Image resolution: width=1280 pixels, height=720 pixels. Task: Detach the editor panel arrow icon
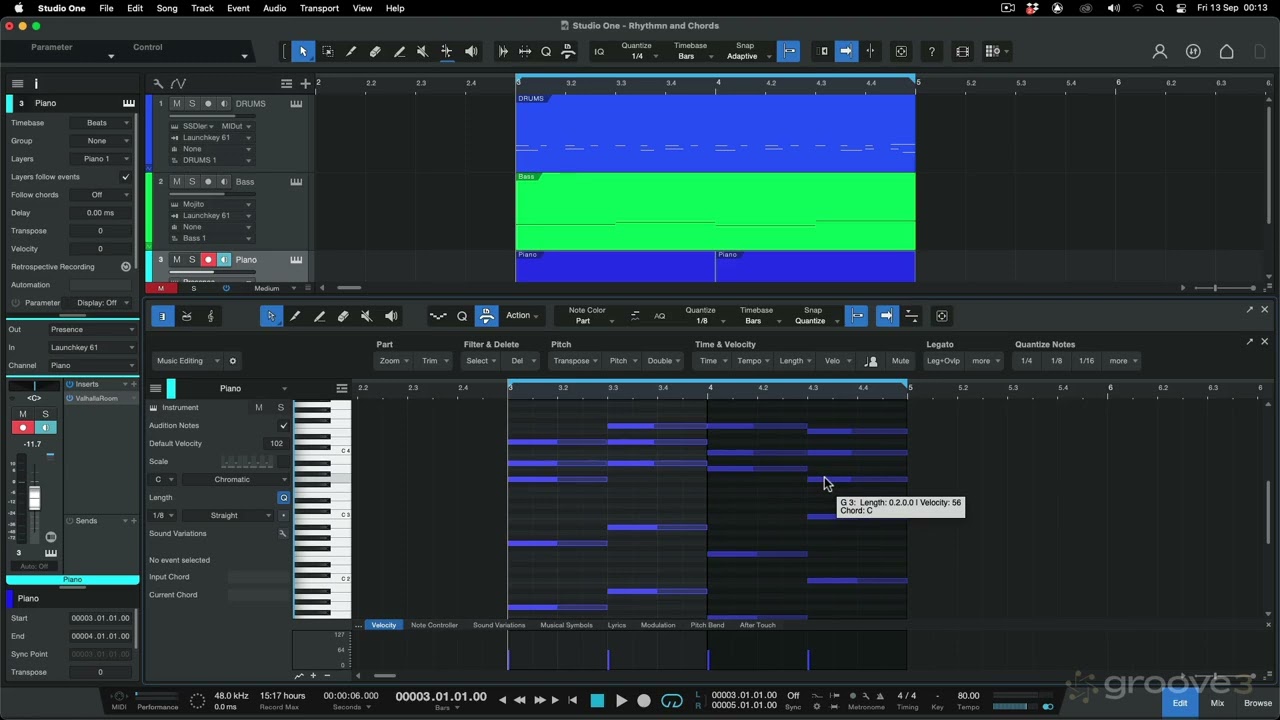point(1249,310)
